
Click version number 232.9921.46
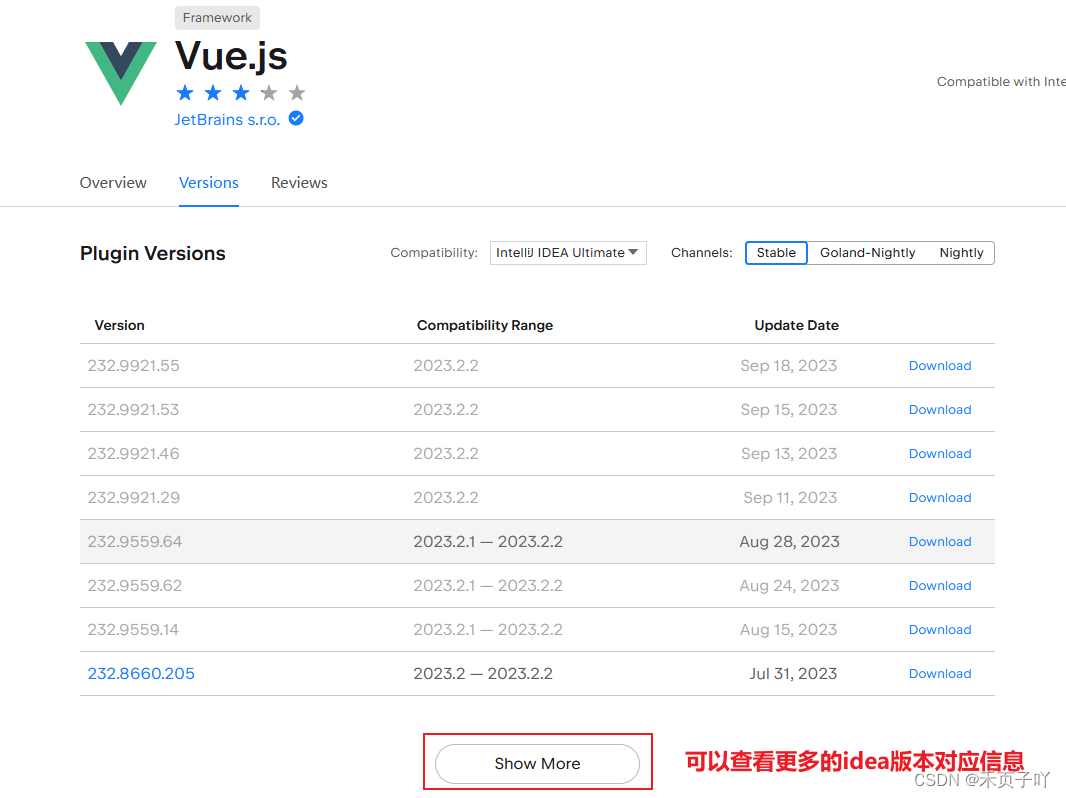coord(133,454)
